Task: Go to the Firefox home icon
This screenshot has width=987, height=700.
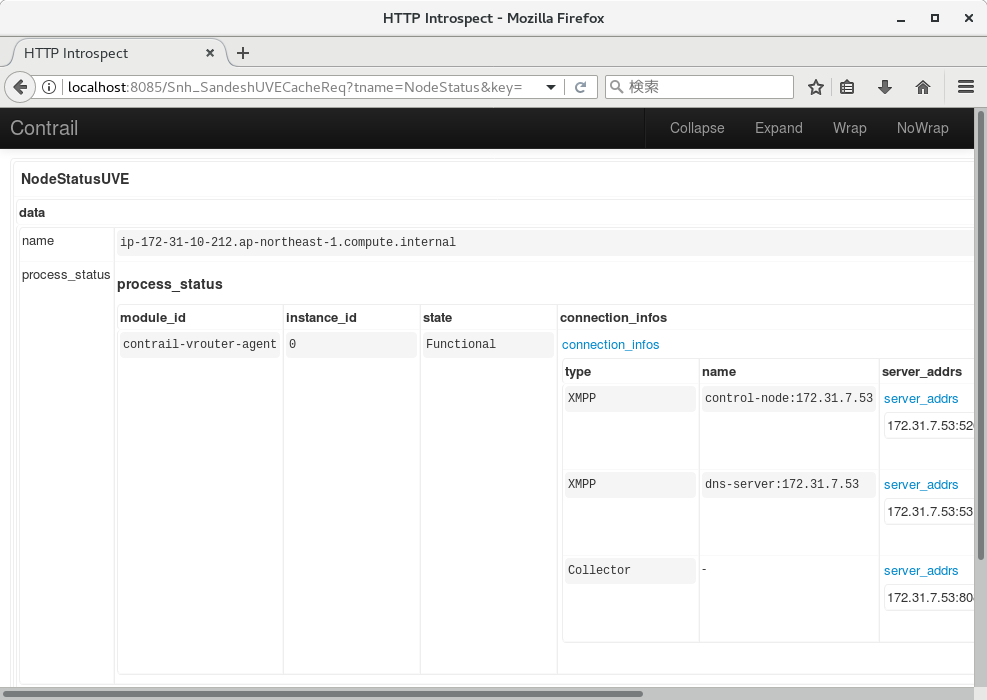Action: pos(923,87)
